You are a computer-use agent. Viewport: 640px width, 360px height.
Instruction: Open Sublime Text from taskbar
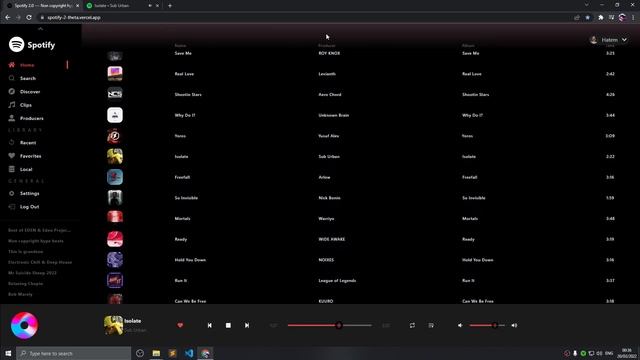173,353
